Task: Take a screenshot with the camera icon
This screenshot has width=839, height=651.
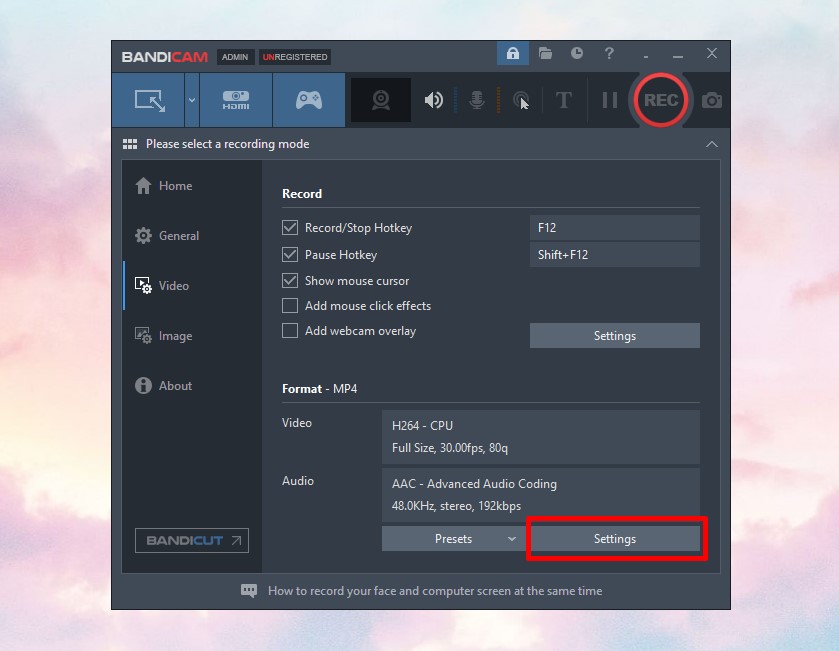Action: [x=712, y=100]
